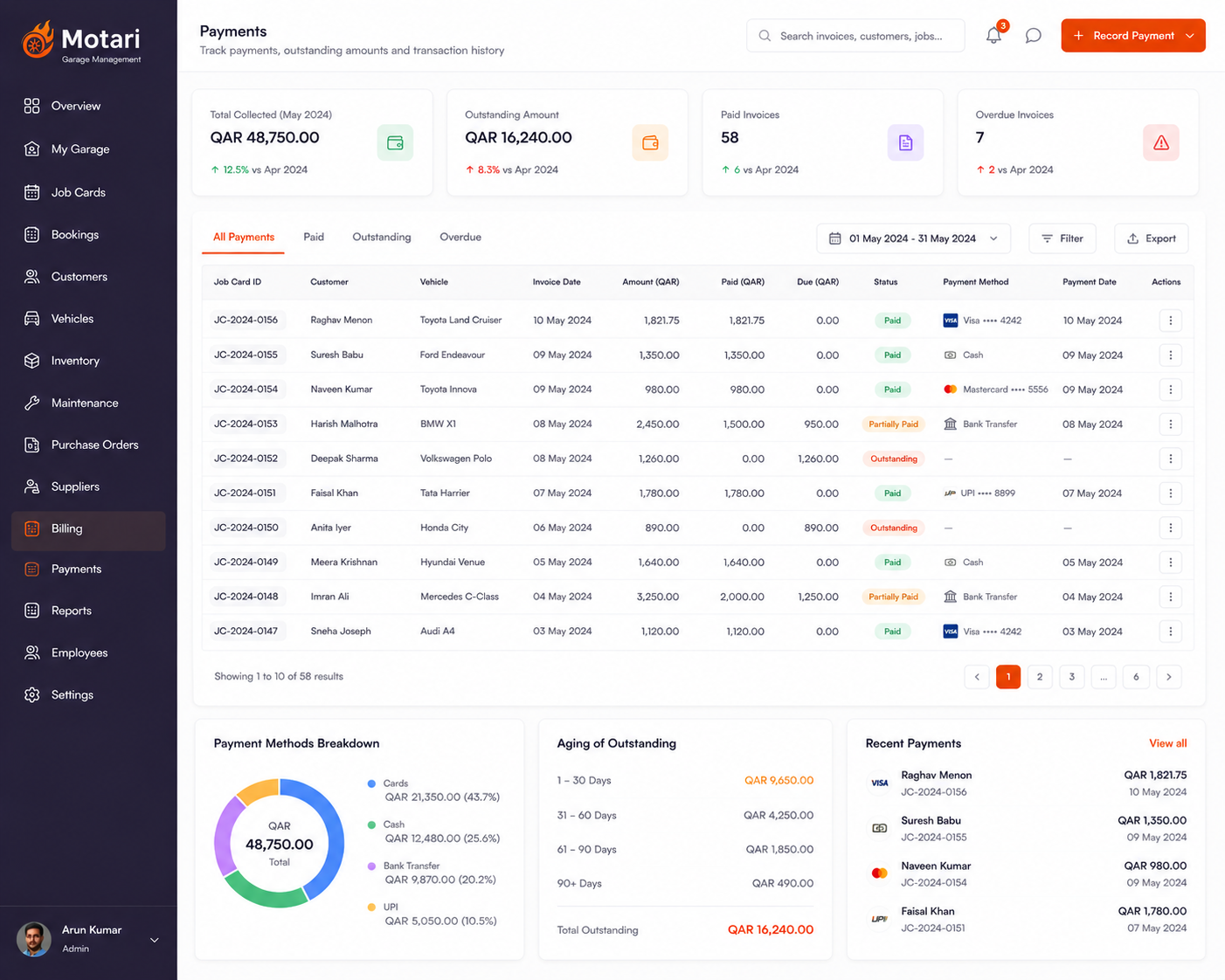Open Settings in the sidebar
Image resolution: width=1225 pixels, height=980 pixels.
click(x=88, y=694)
